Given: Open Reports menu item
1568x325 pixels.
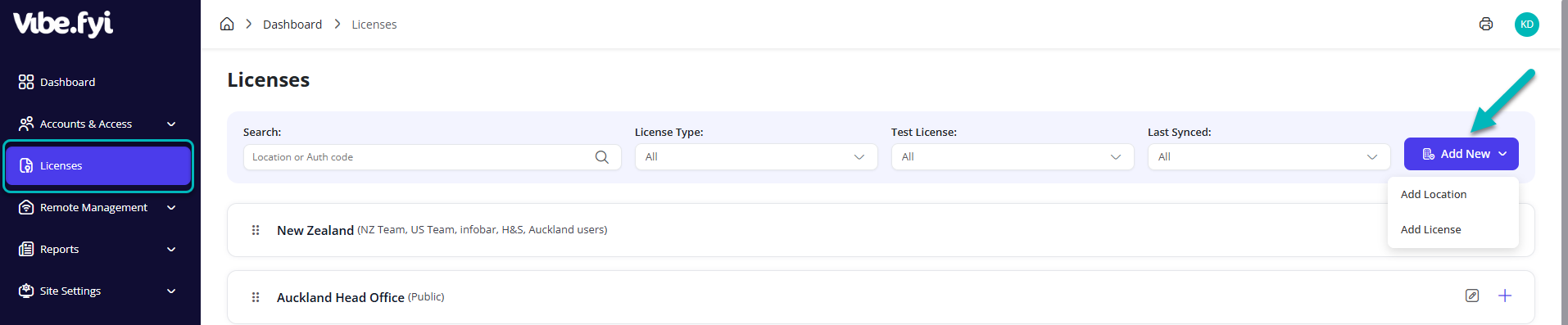Looking at the screenshot, I should [98, 249].
